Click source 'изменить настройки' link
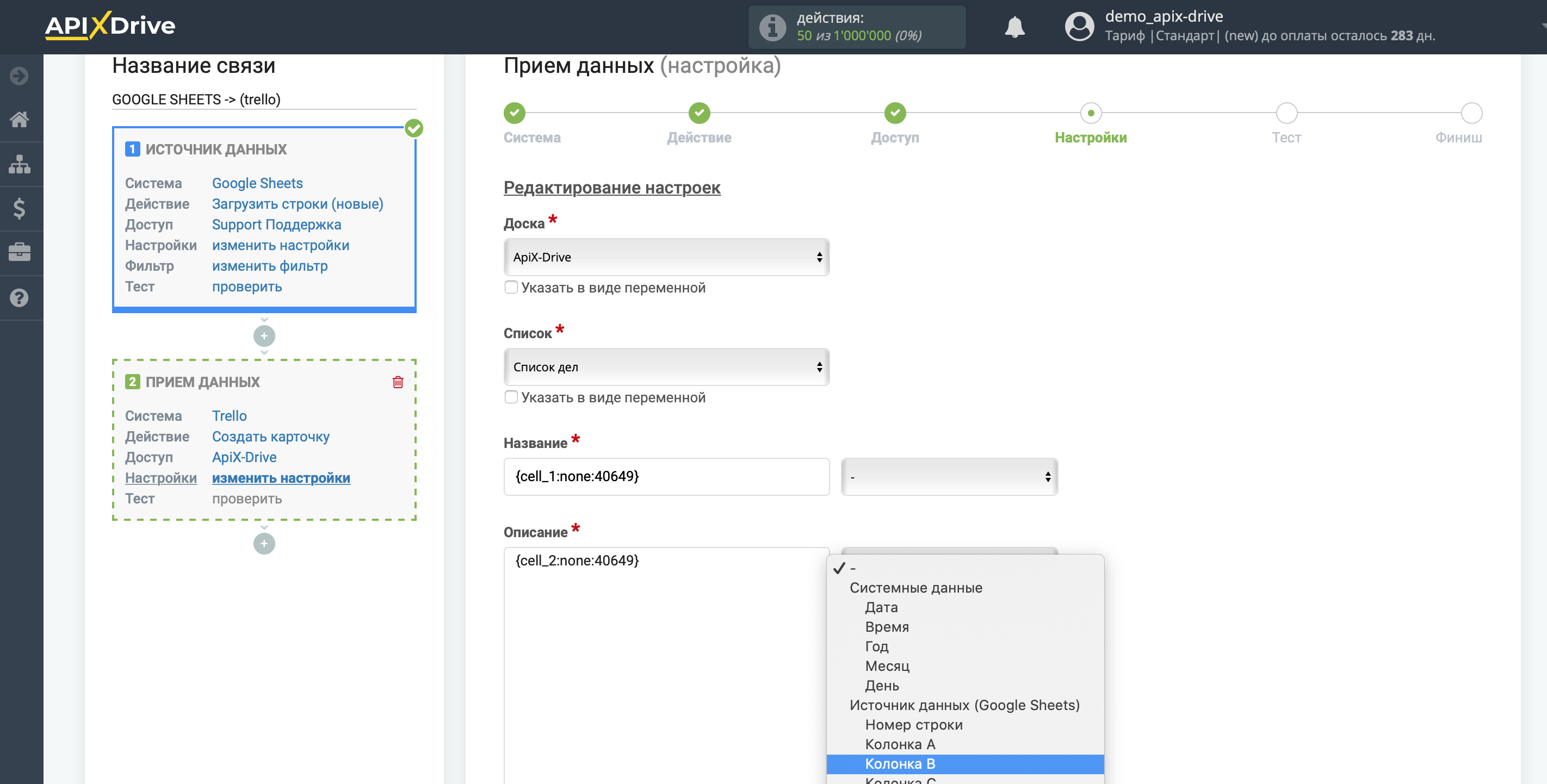 click(281, 246)
